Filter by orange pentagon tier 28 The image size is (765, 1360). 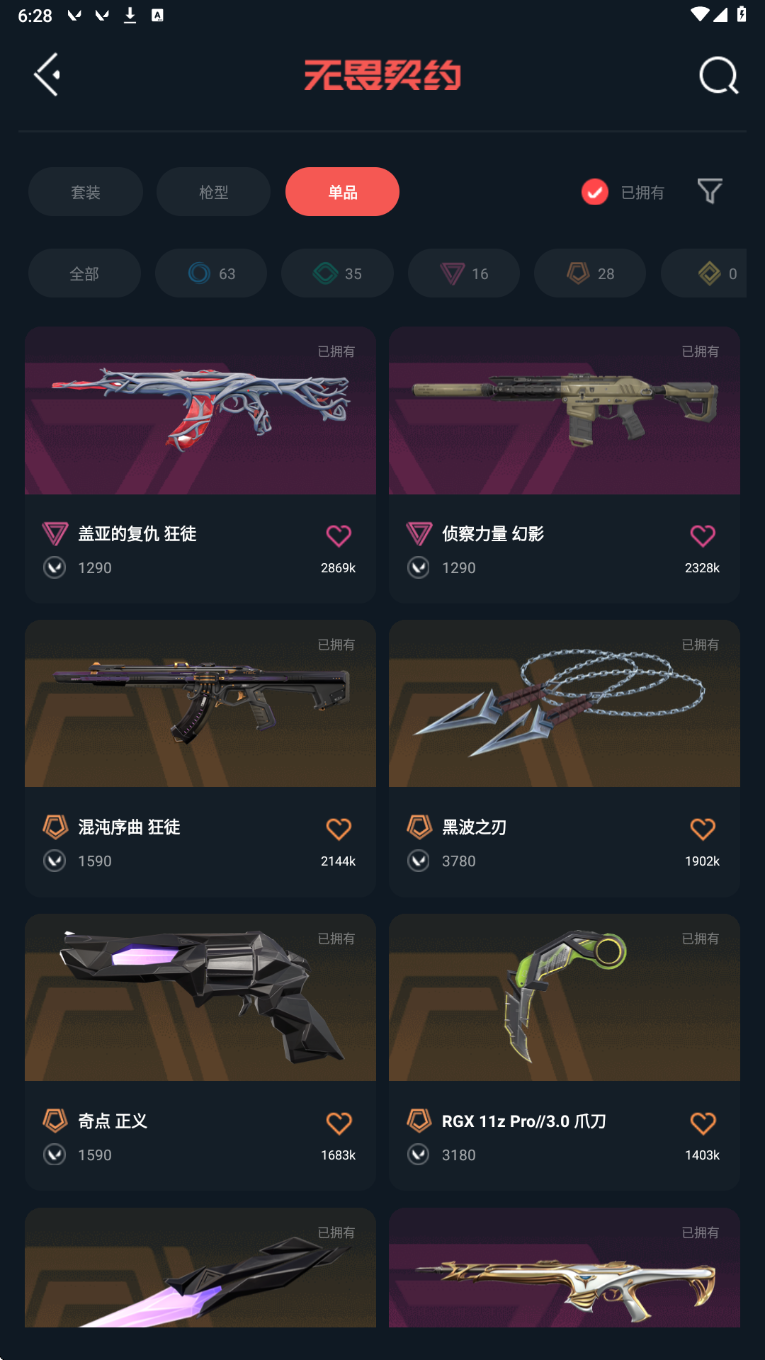tap(590, 273)
